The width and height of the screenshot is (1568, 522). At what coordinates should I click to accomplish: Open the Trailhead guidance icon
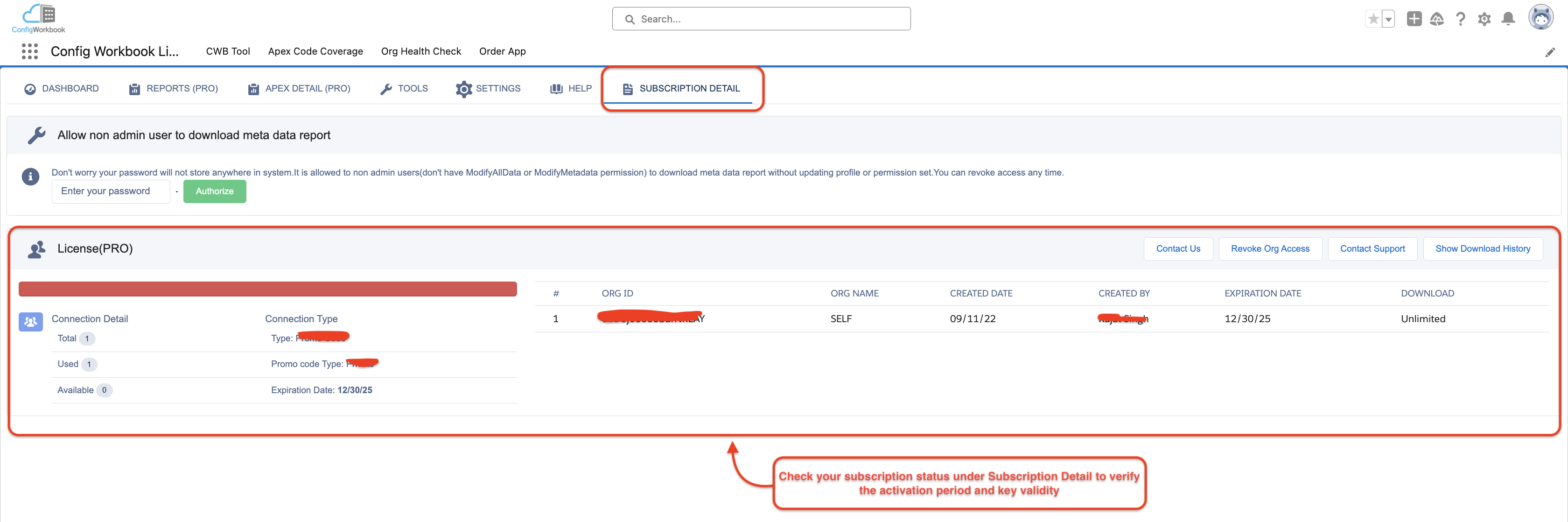point(1436,19)
